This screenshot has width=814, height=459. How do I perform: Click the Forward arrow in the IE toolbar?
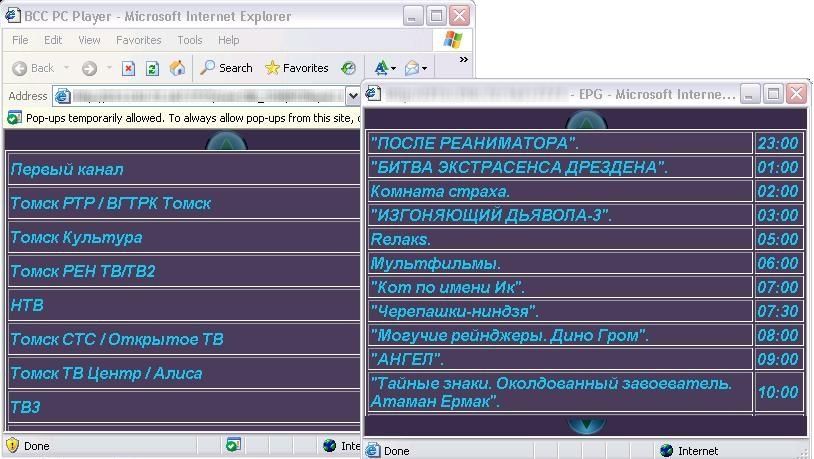89,68
